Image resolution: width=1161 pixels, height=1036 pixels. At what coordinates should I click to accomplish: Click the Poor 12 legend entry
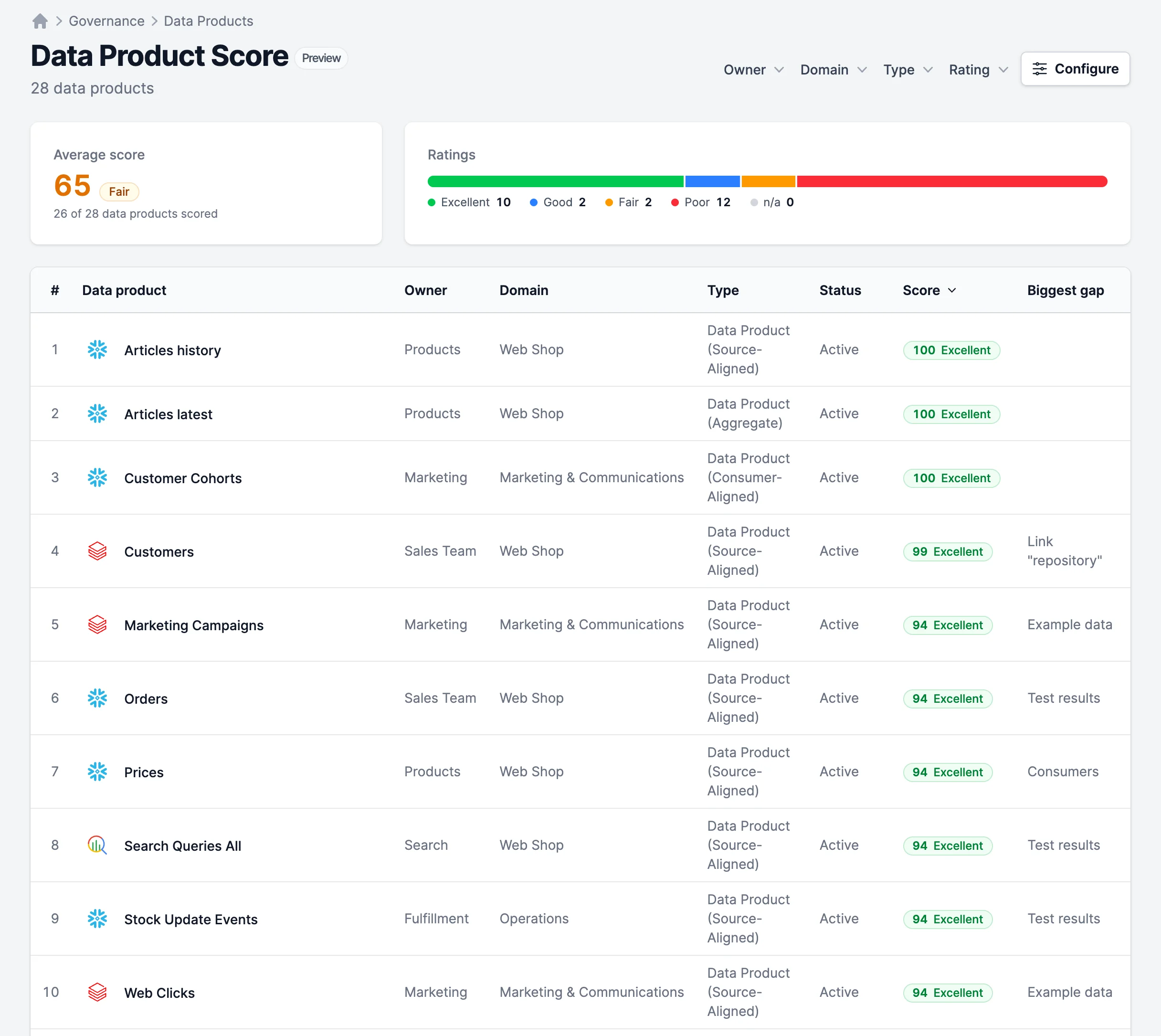pos(701,202)
